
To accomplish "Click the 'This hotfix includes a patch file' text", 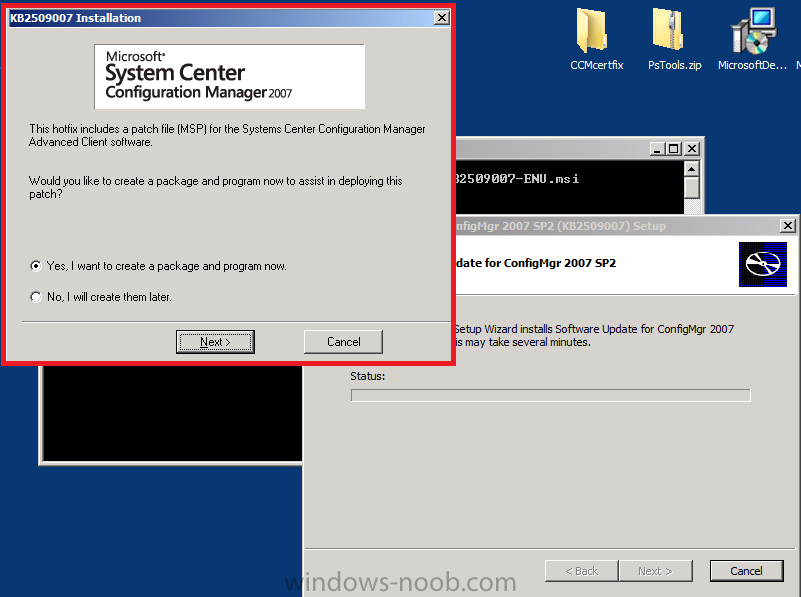I will point(227,135).
